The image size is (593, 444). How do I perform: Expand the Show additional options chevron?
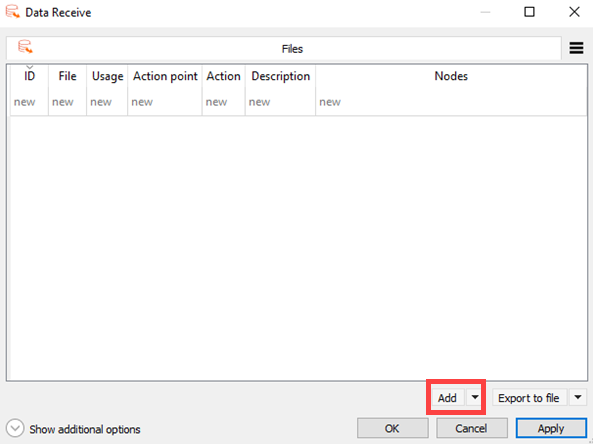[15, 428]
